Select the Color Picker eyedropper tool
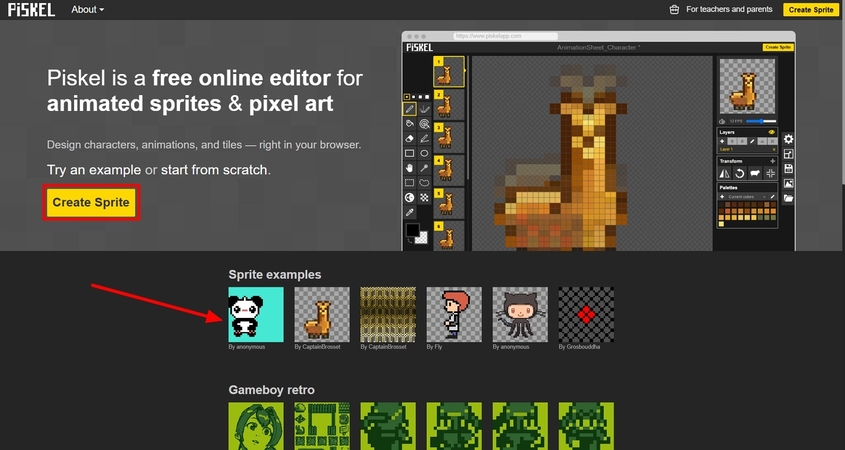Image resolution: width=845 pixels, height=450 pixels. (x=410, y=212)
